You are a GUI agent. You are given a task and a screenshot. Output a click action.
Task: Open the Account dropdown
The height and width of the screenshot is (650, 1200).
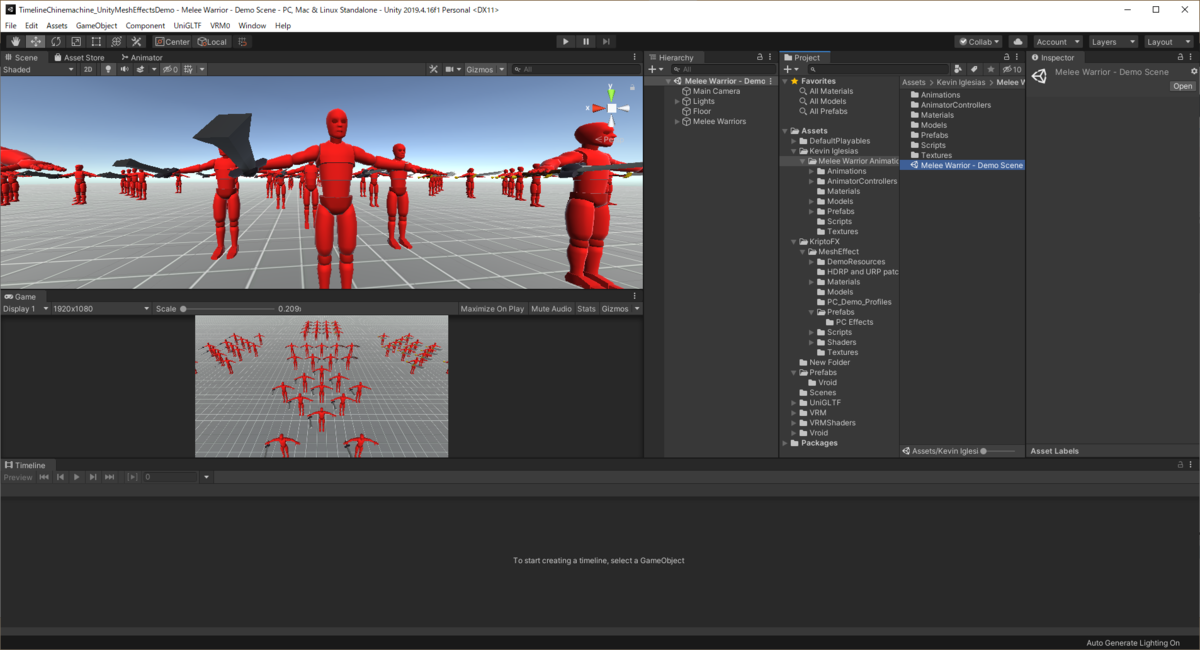[1057, 42]
